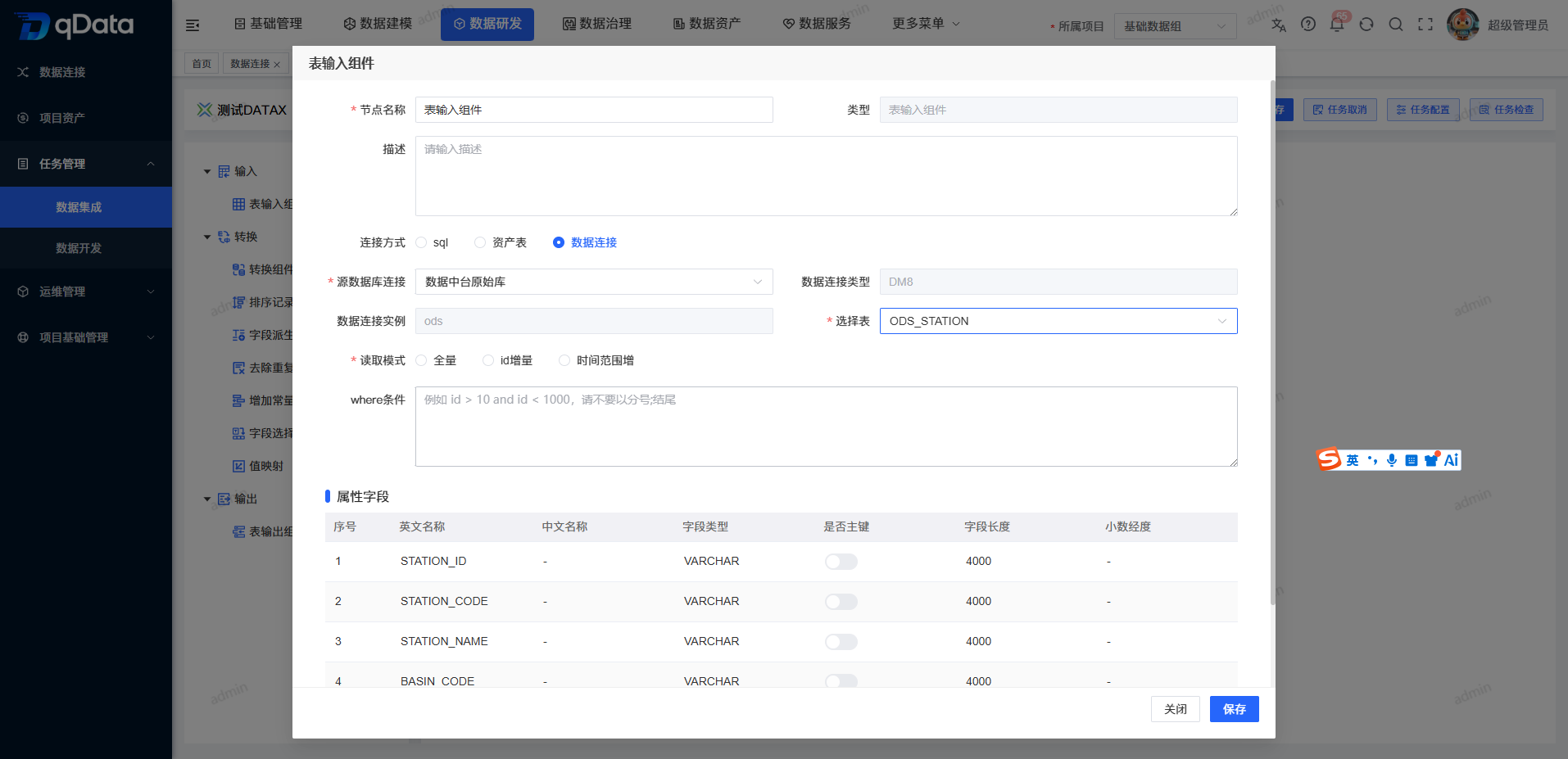Click the sidebar collapse menu icon
The image size is (1568, 759).
193,25
